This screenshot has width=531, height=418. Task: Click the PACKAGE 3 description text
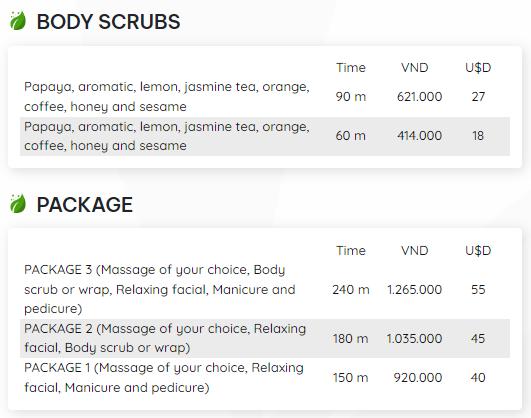coord(160,289)
